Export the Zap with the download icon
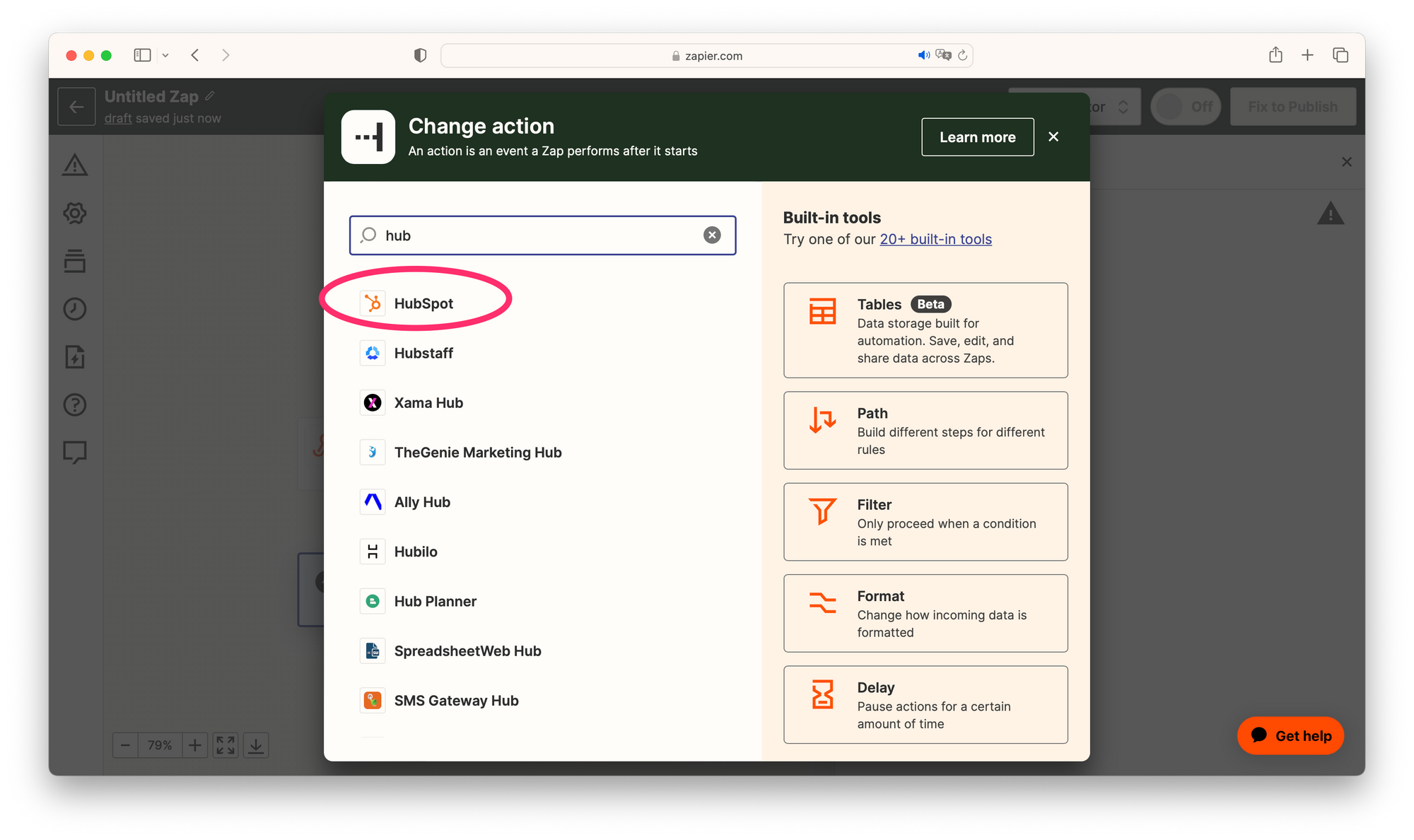This screenshot has height=840, width=1414. click(x=256, y=745)
